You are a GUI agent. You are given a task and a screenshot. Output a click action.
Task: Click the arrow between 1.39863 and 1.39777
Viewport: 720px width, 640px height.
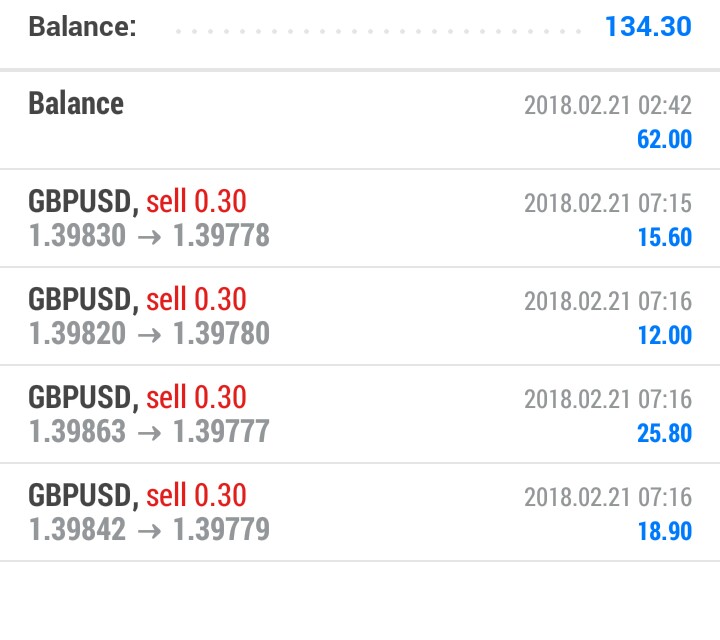coord(149,433)
